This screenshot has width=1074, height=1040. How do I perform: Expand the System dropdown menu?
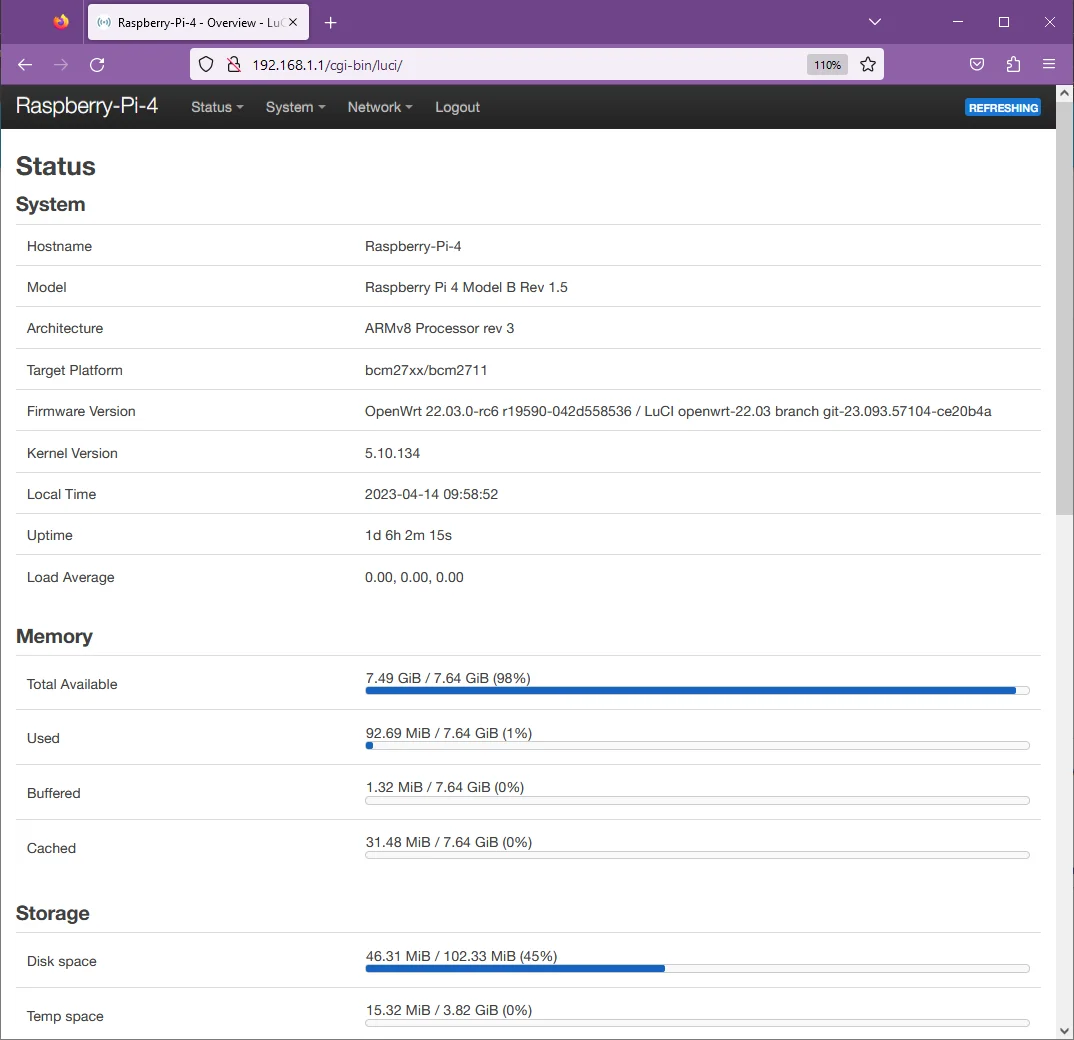point(295,107)
